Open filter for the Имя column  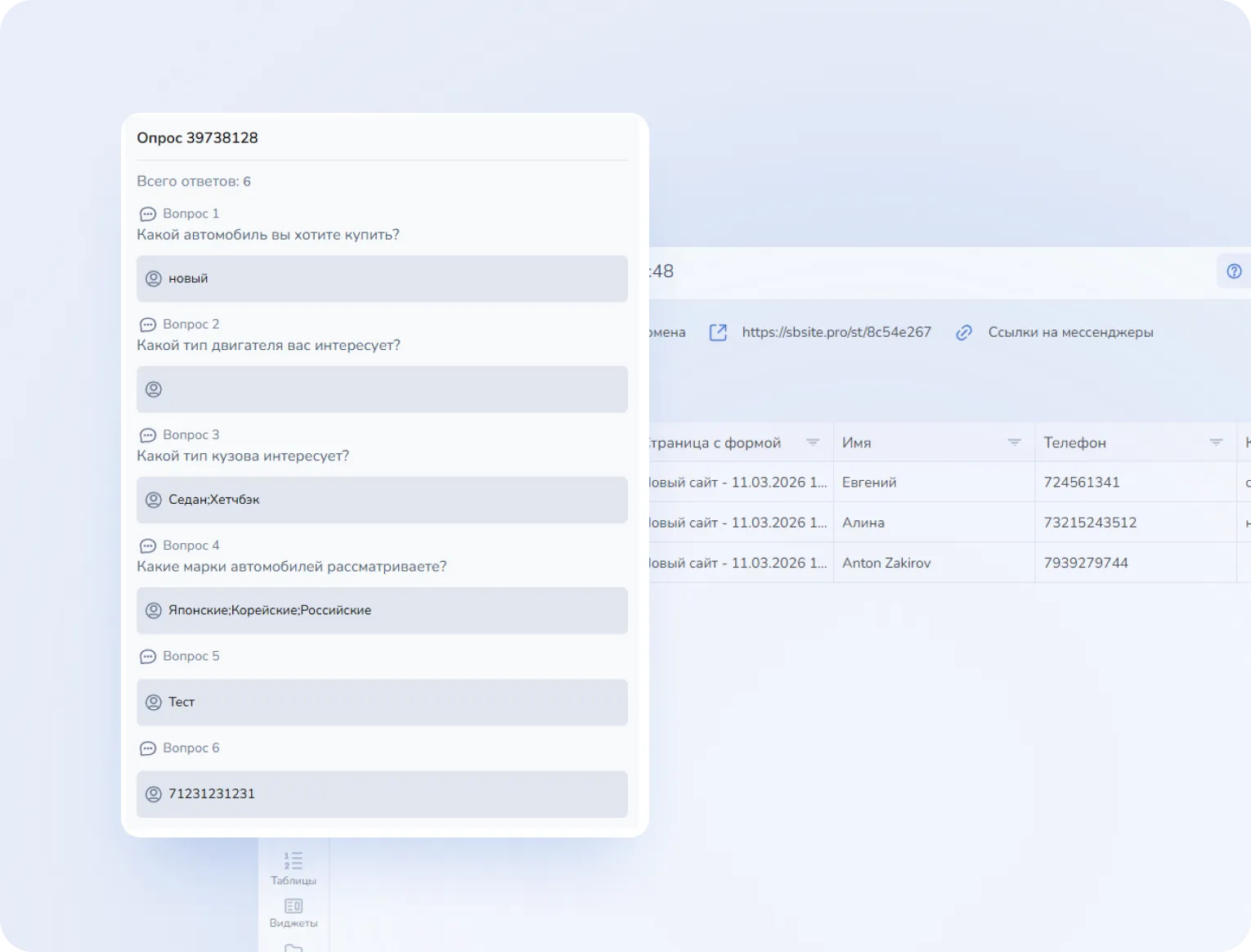tap(1014, 442)
